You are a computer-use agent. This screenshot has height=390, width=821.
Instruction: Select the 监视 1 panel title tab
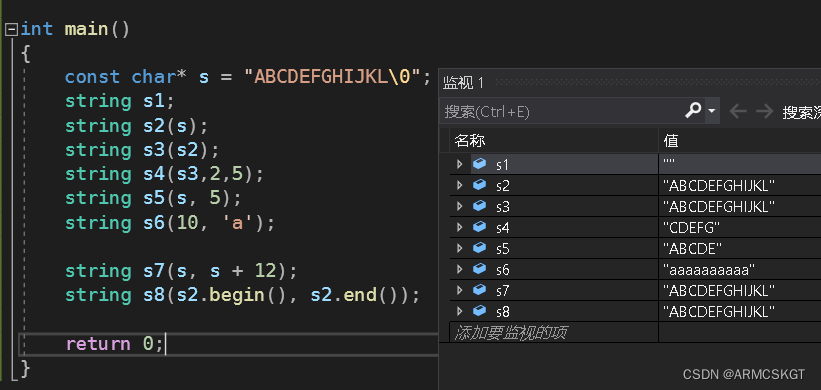pyautogui.click(x=463, y=83)
